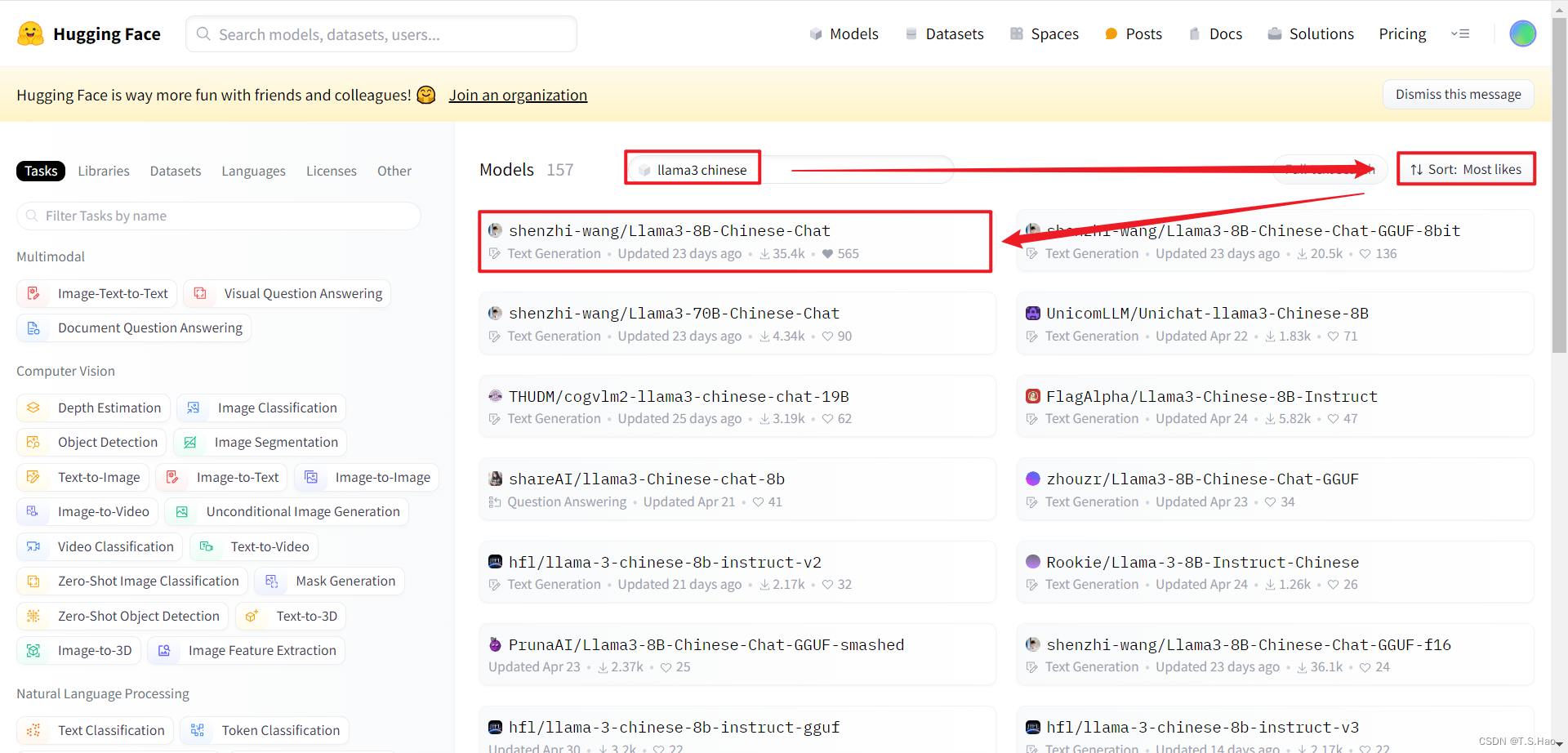Open shenzhi-wang/Llama3-8B-Chinese-Chat-GGUF-f16 model card

[1275, 655]
